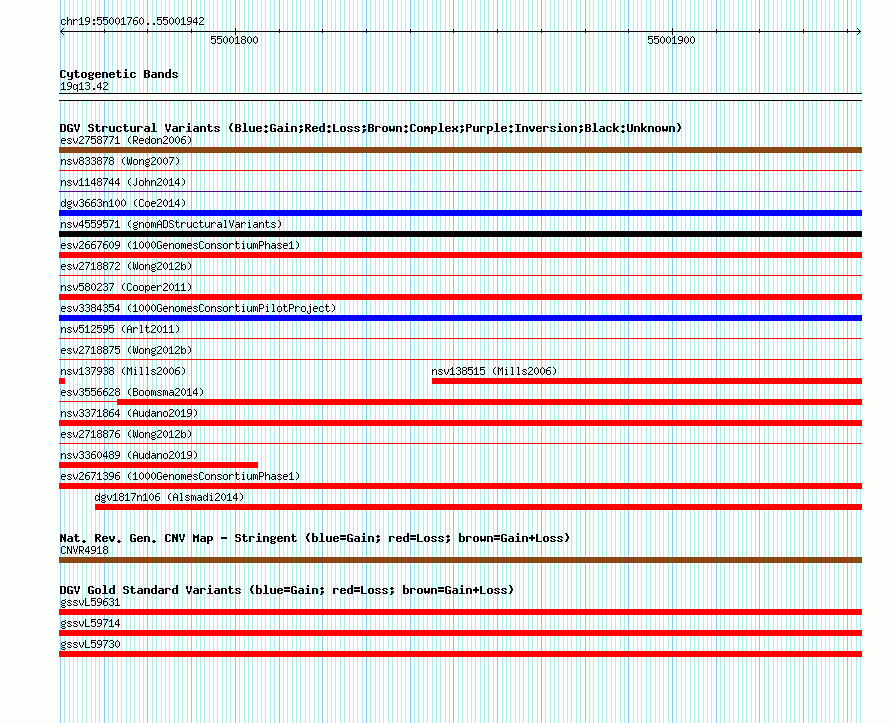Select nsv580237 (Cooper2011) variant label
This screenshot has height=723, width=890.
pyautogui.click(x=126, y=287)
